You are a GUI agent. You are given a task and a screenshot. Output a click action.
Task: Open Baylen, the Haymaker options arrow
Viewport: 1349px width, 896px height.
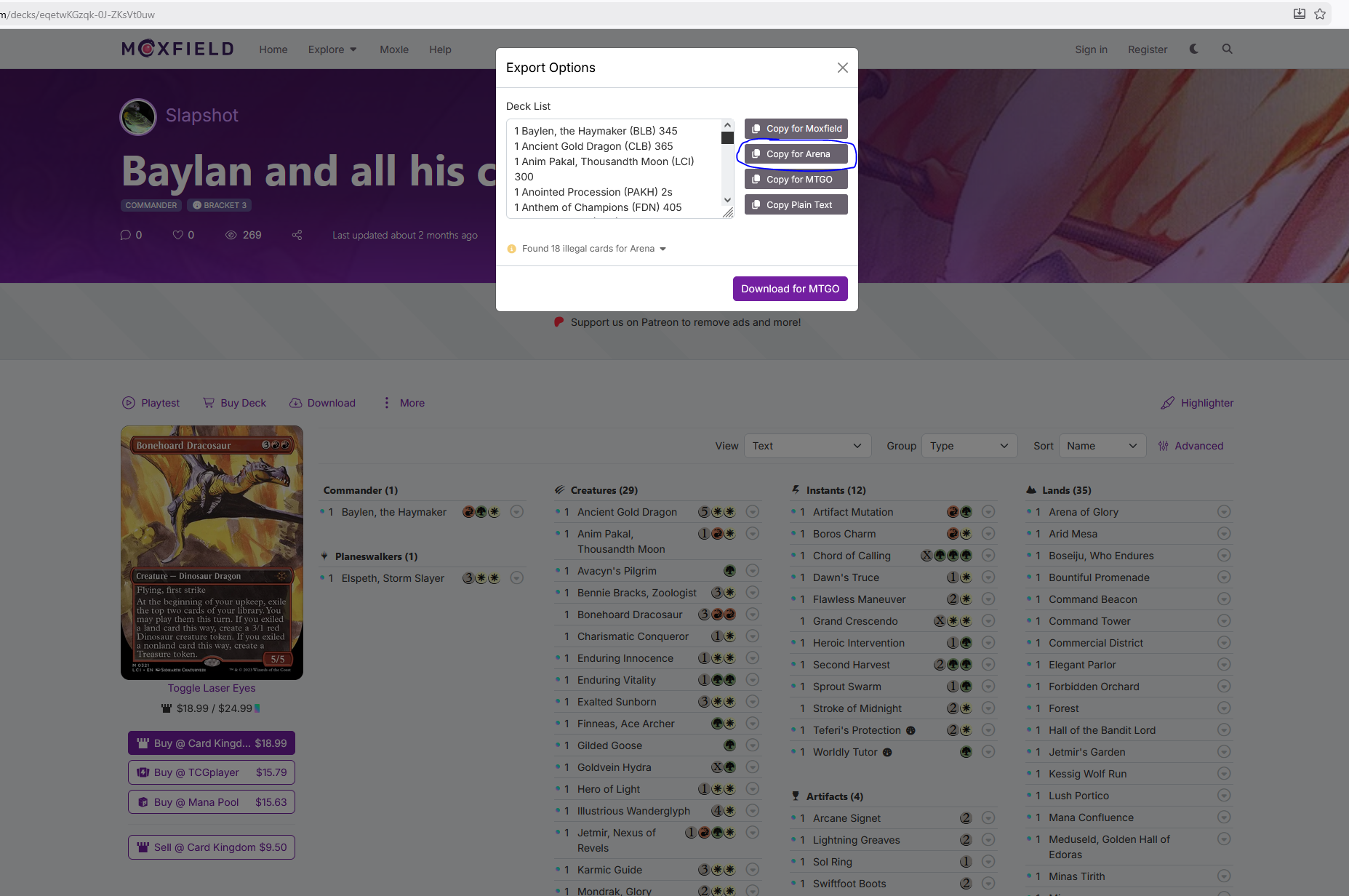pyautogui.click(x=517, y=512)
